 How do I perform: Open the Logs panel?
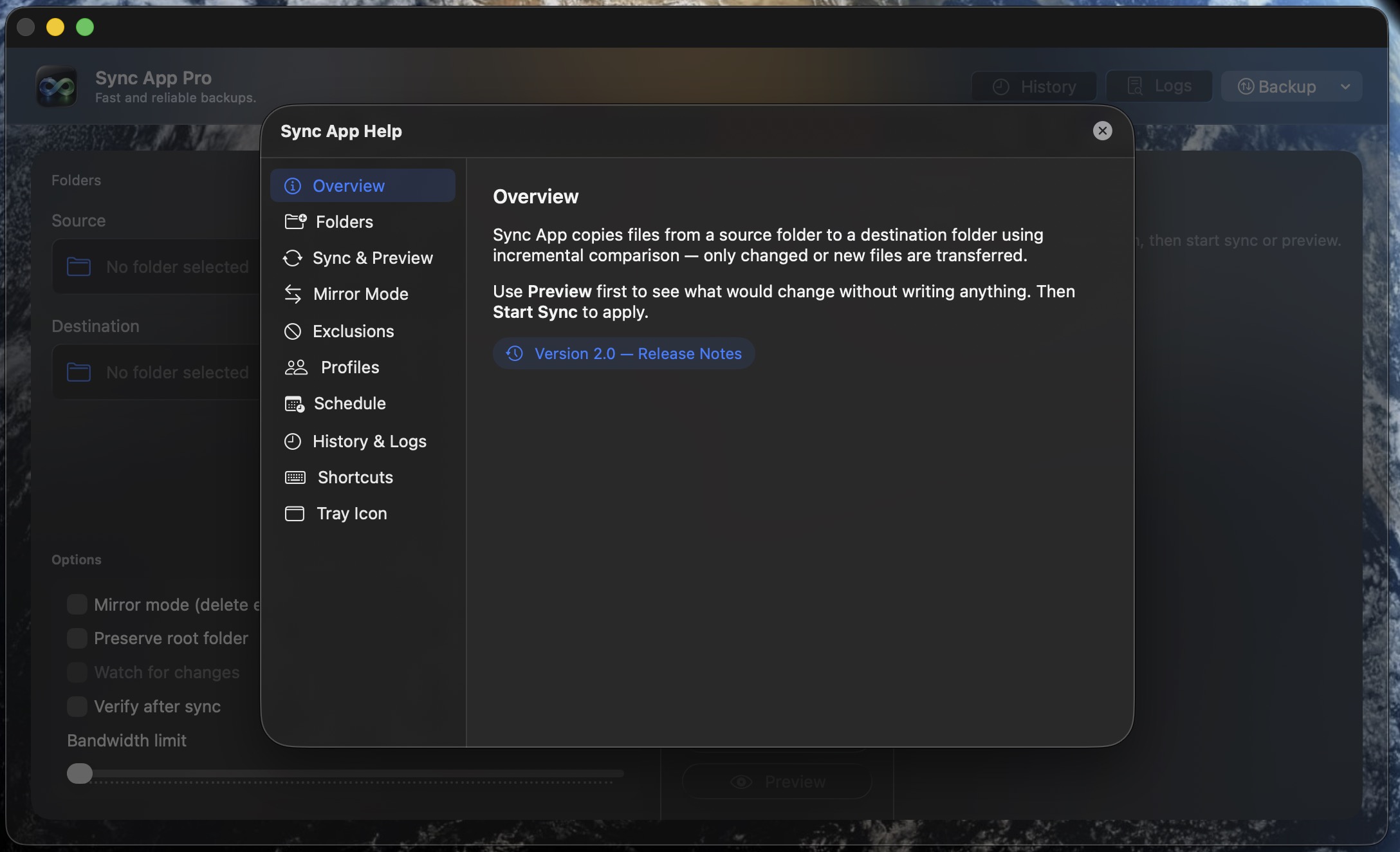click(x=1158, y=85)
